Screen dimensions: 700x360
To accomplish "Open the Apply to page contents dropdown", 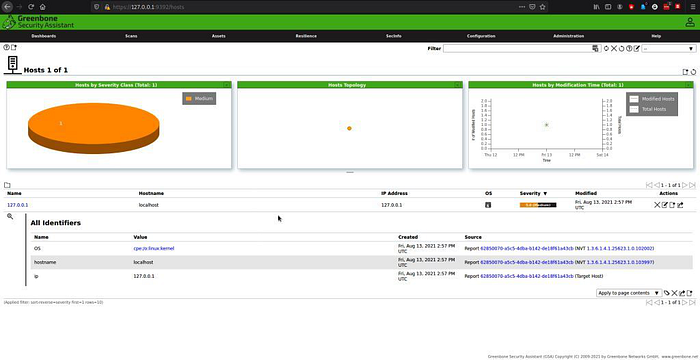I will (629, 293).
